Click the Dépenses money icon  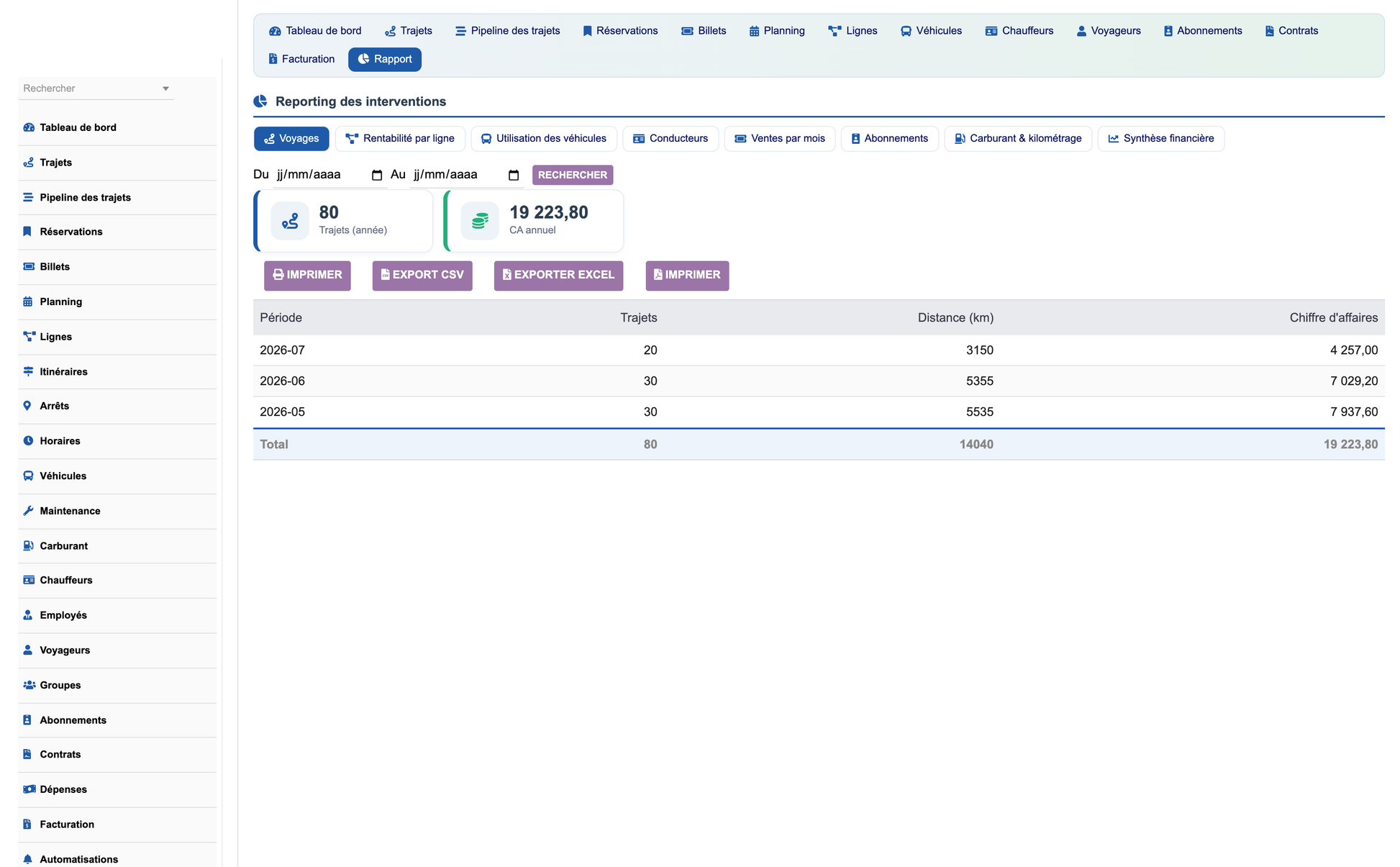pyautogui.click(x=29, y=789)
